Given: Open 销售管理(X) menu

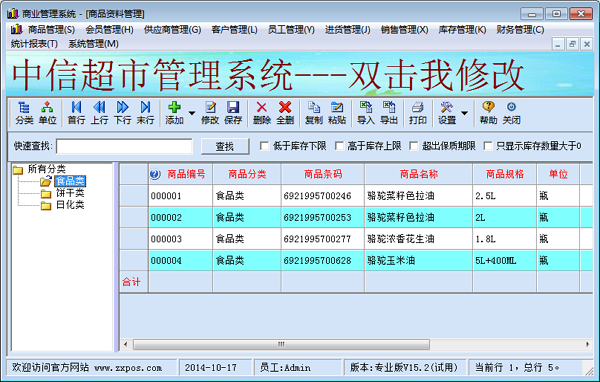Looking at the screenshot, I should pyautogui.click(x=405, y=29).
